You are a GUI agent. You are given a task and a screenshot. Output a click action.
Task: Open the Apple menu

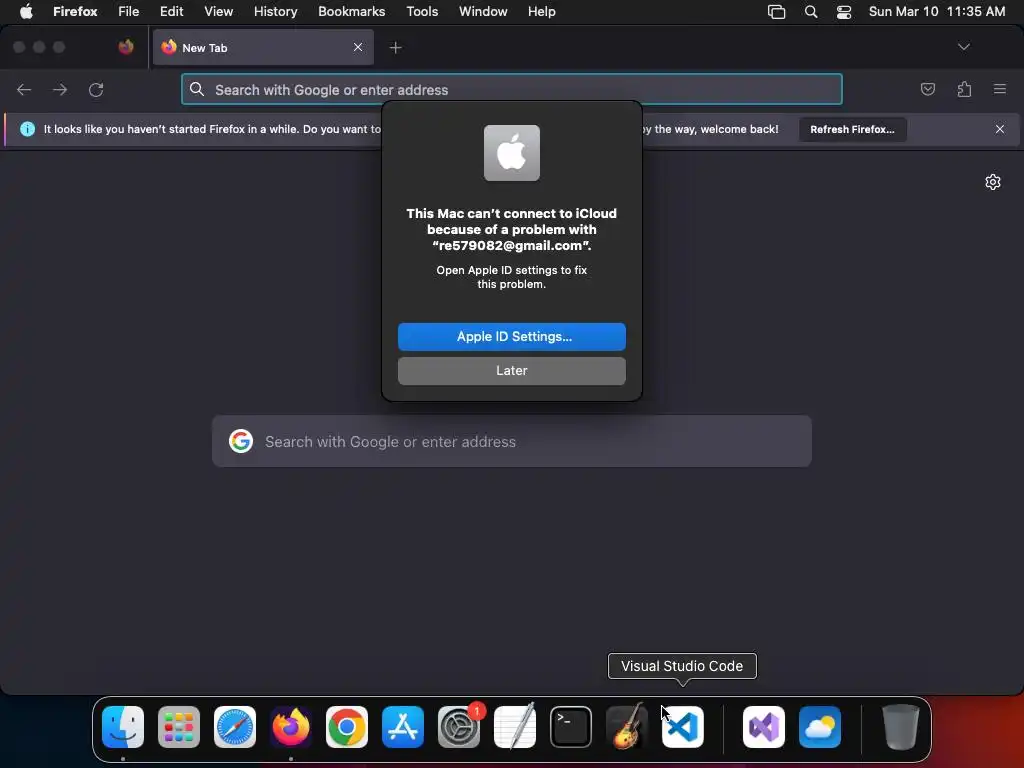(x=26, y=12)
